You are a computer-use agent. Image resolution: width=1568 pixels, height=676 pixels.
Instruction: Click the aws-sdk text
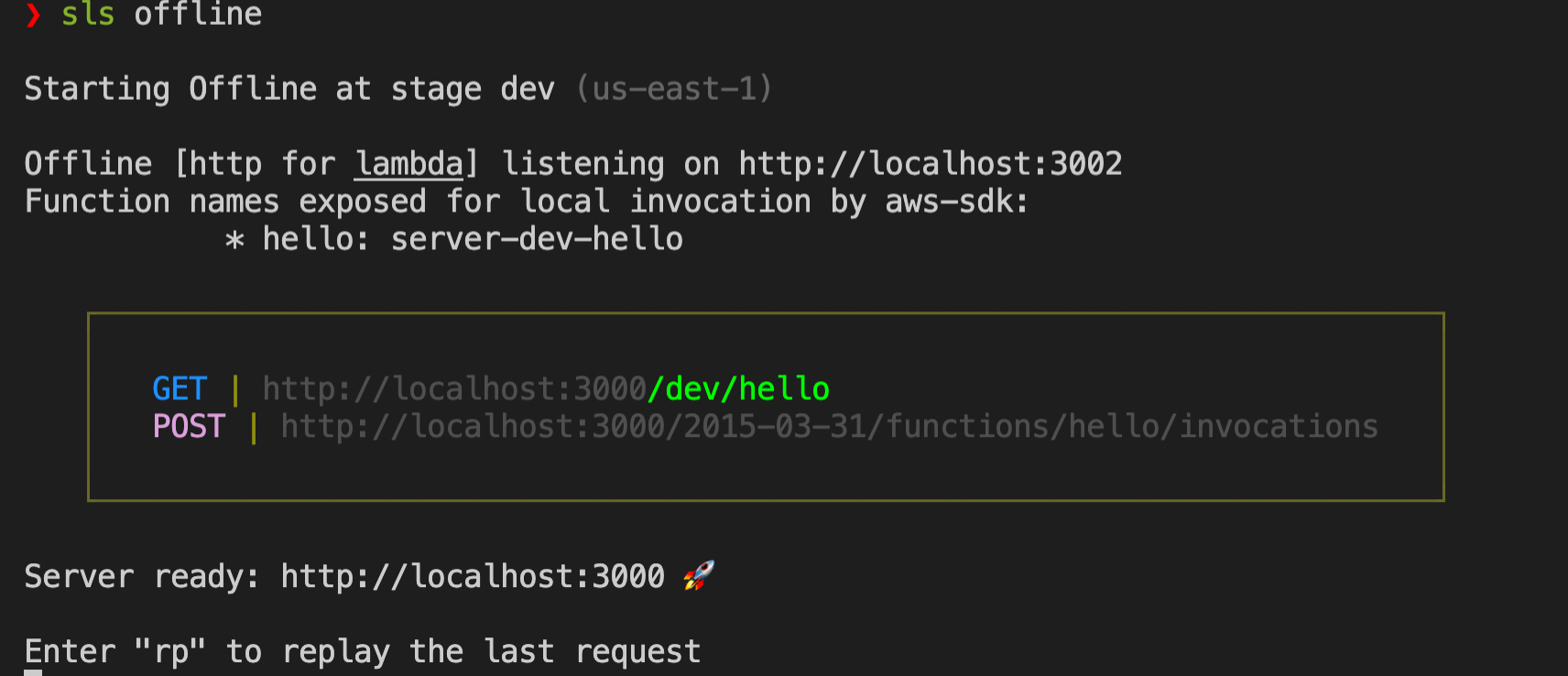[956, 202]
